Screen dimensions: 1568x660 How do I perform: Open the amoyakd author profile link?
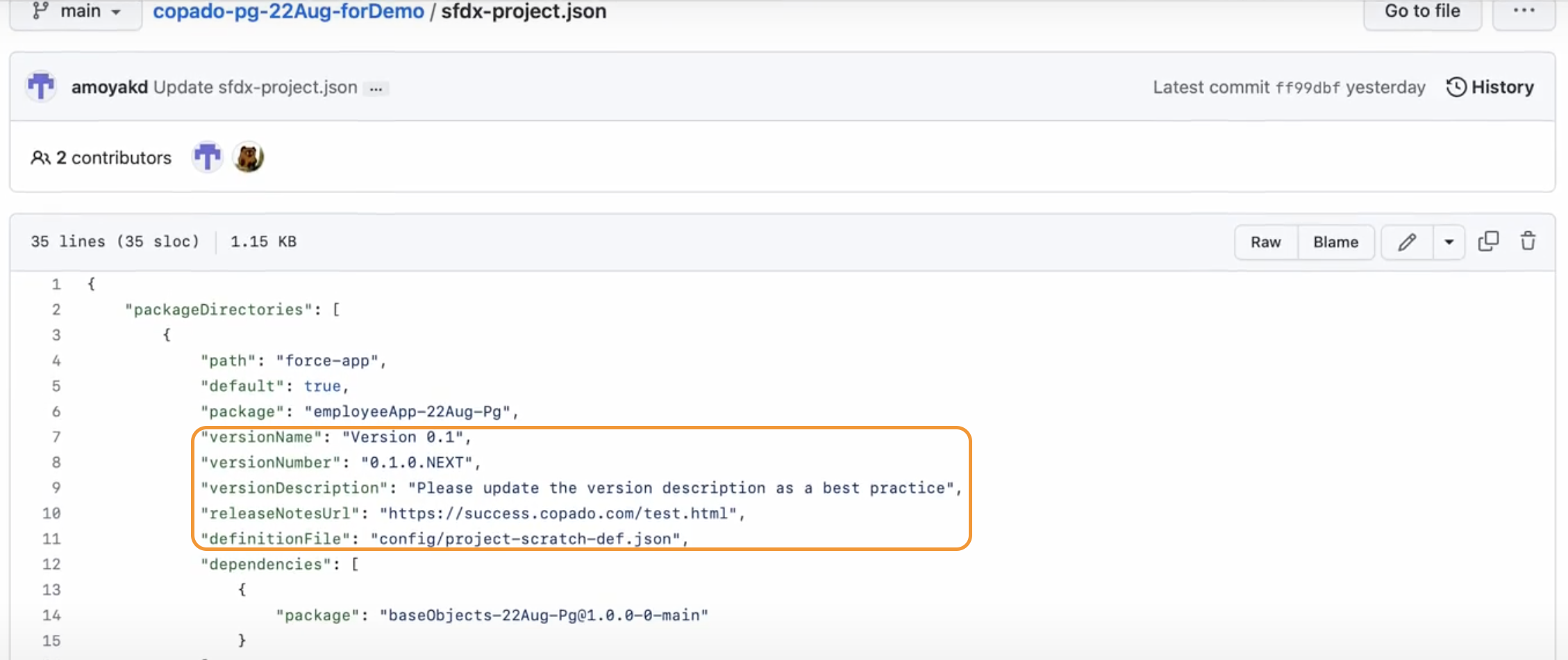(x=109, y=87)
